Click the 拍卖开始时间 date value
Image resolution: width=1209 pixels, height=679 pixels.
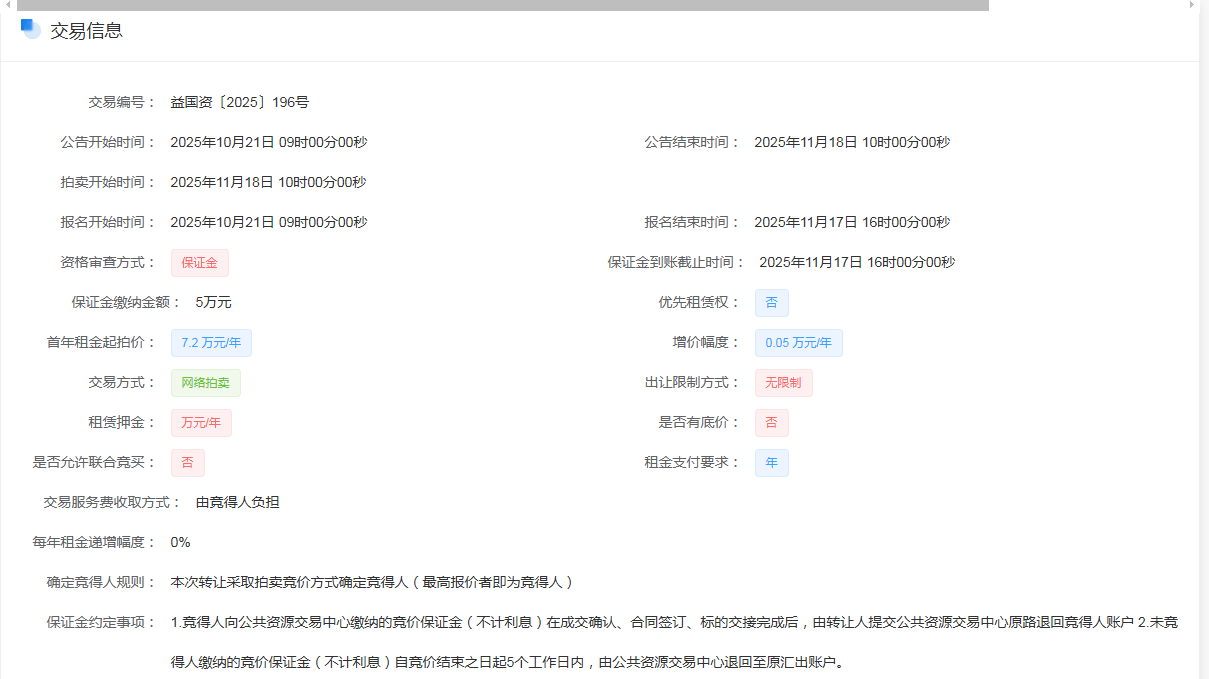click(x=268, y=182)
